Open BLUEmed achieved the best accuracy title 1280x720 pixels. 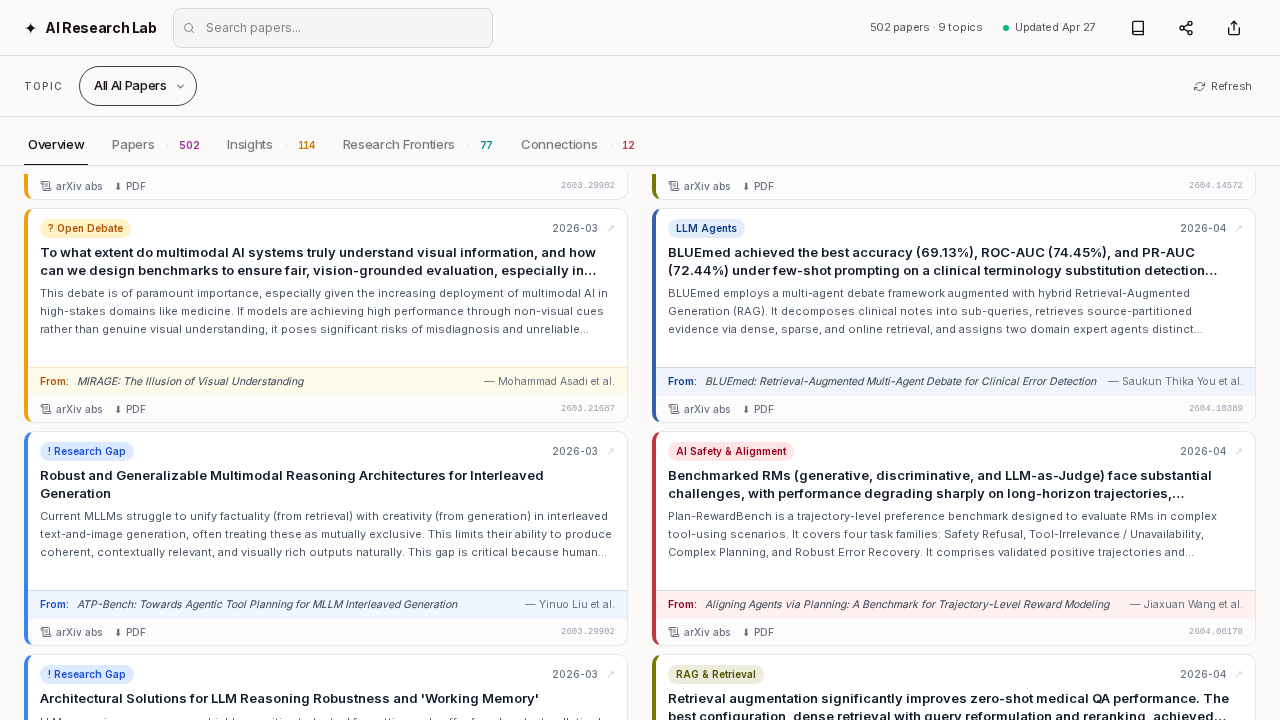click(x=945, y=262)
